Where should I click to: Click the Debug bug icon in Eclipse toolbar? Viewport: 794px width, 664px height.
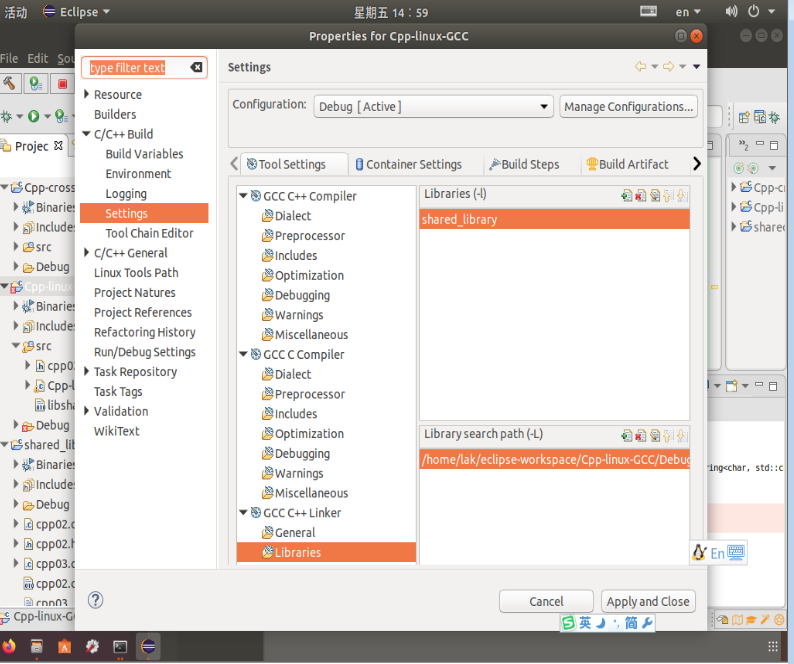(x=7, y=116)
